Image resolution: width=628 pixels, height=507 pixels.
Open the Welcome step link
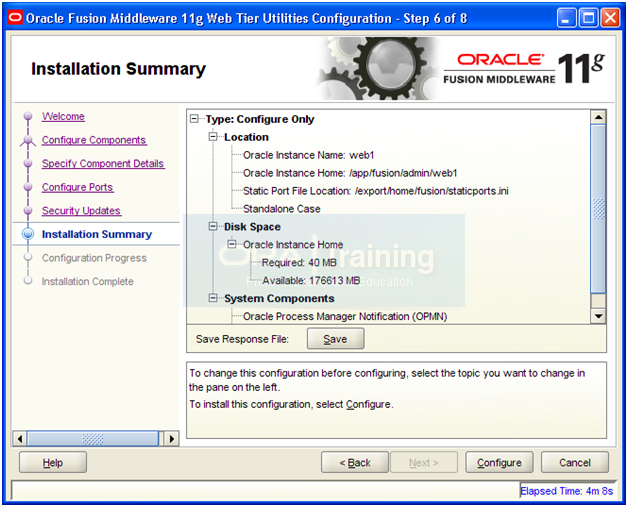(x=63, y=117)
